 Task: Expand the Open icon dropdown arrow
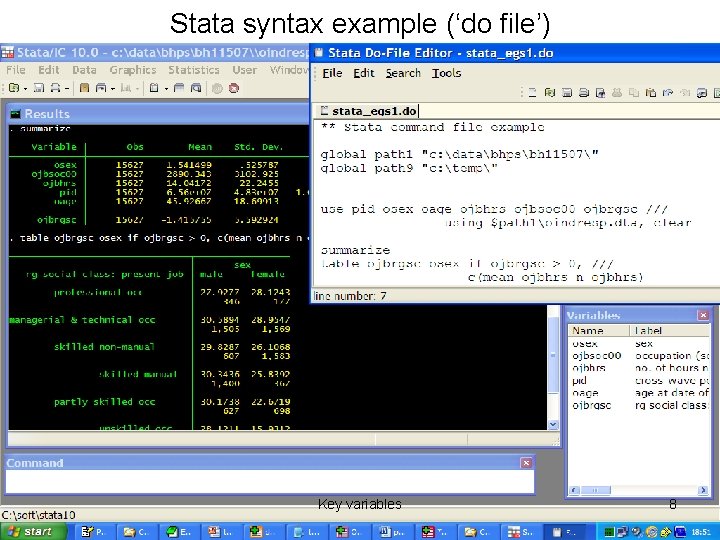pyautogui.click(x=25, y=89)
